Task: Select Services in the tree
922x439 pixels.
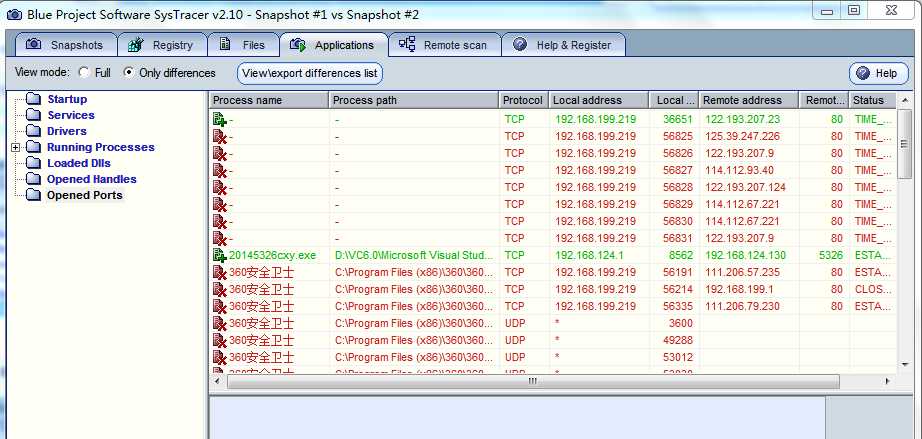Action: pos(71,115)
